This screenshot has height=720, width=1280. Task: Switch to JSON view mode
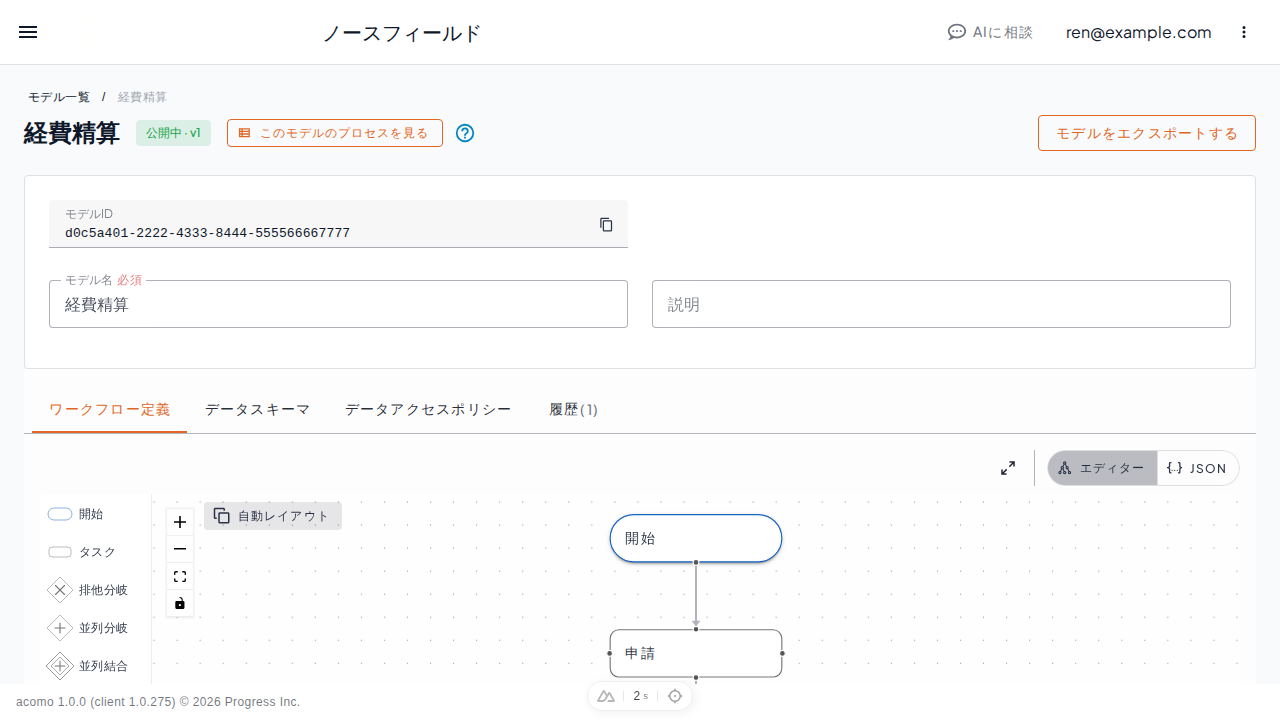pos(1198,468)
